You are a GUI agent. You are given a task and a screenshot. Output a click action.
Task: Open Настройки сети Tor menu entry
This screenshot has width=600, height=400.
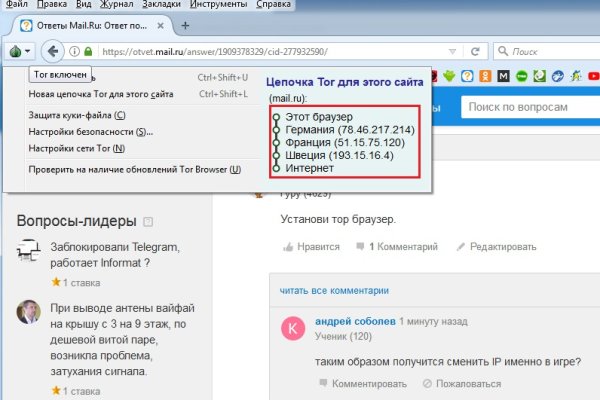[77, 149]
